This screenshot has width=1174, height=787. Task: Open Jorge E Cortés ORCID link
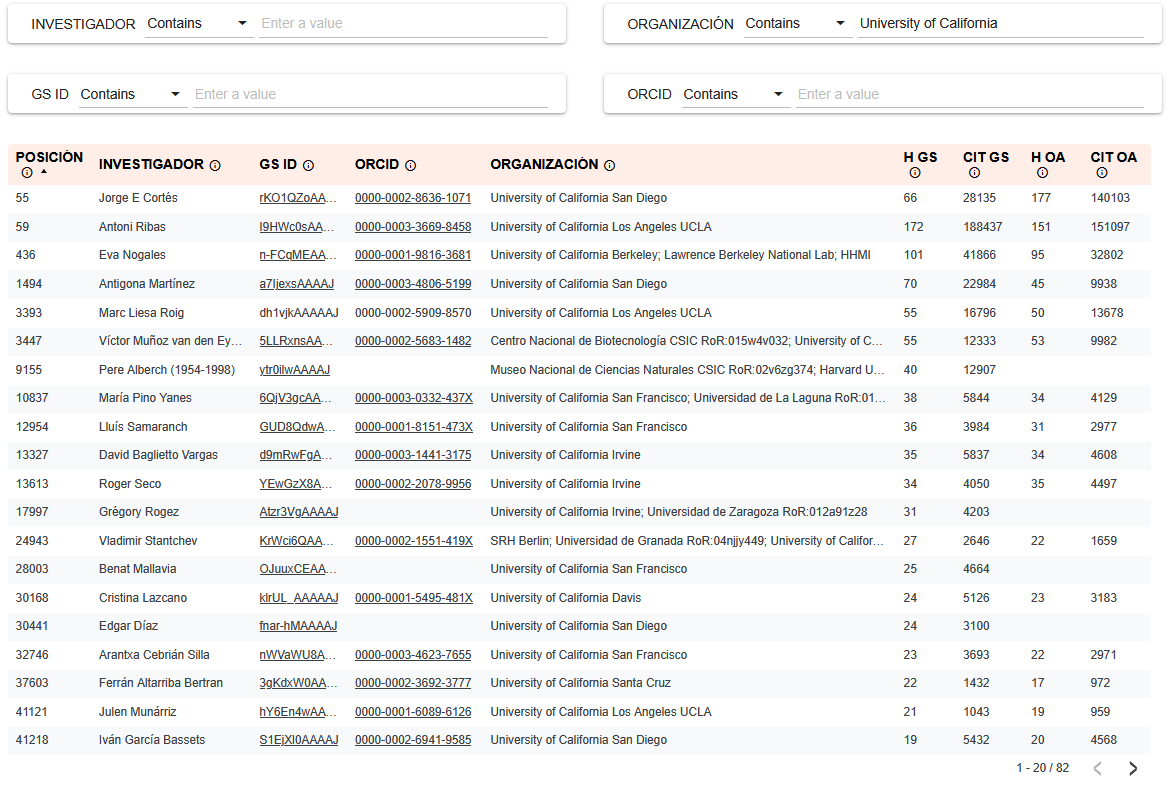pyautogui.click(x=412, y=198)
